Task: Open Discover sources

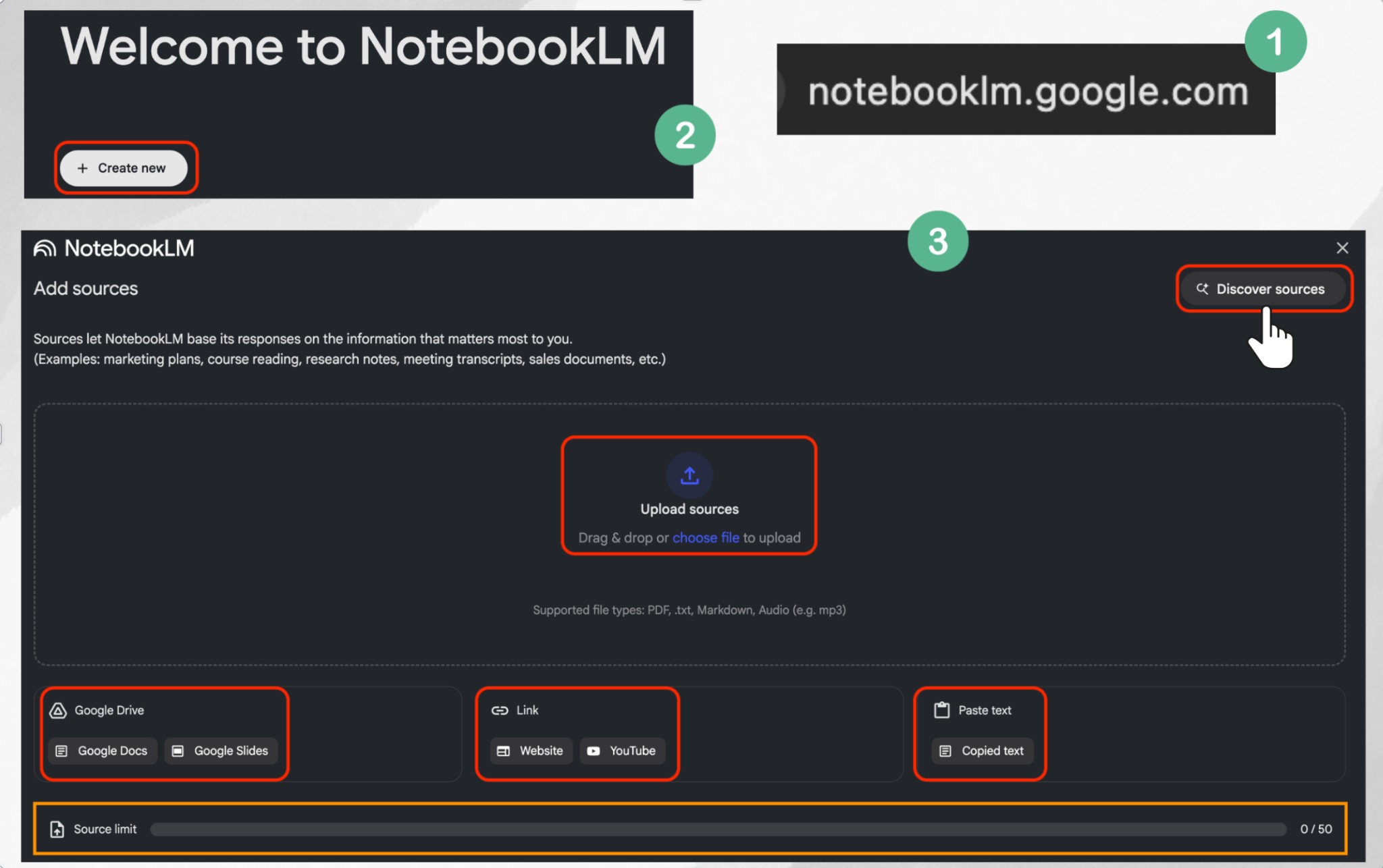Action: (x=1262, y=289)
